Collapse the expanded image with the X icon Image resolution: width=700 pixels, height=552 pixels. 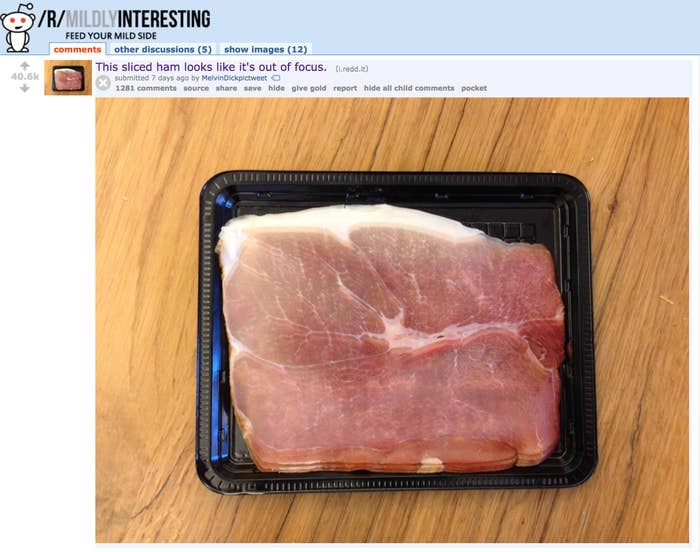tap(103, 83)
